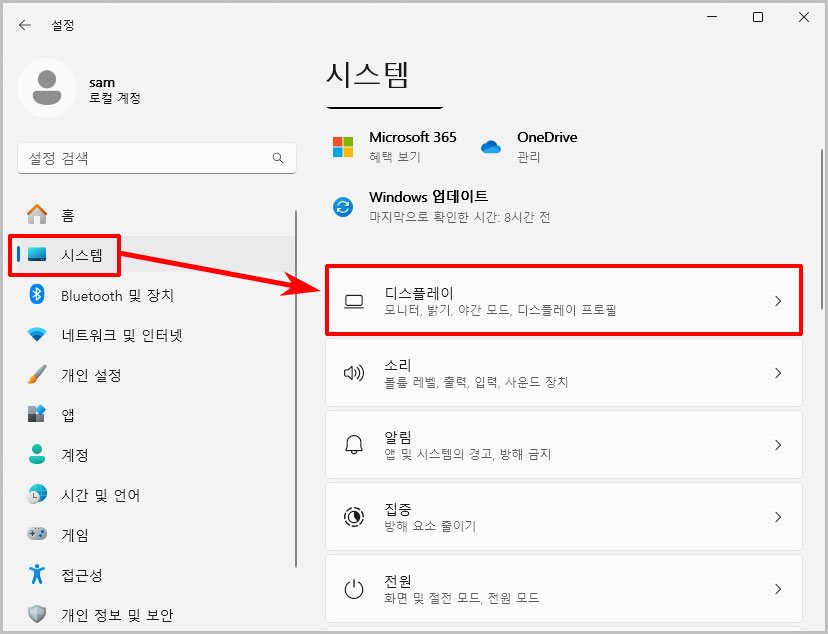This screenshot has height=634, width=828.
Task: Select the 소리 speaker icon
Action: point(352,372)
